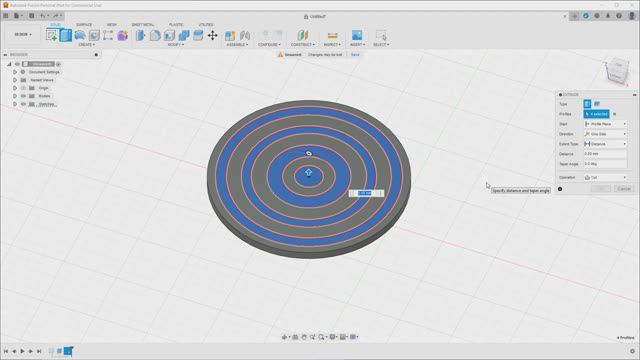Open the Direction 'One Side' dropdown
This screenshot has width=640, height=360.
click(x=605, y=134)
